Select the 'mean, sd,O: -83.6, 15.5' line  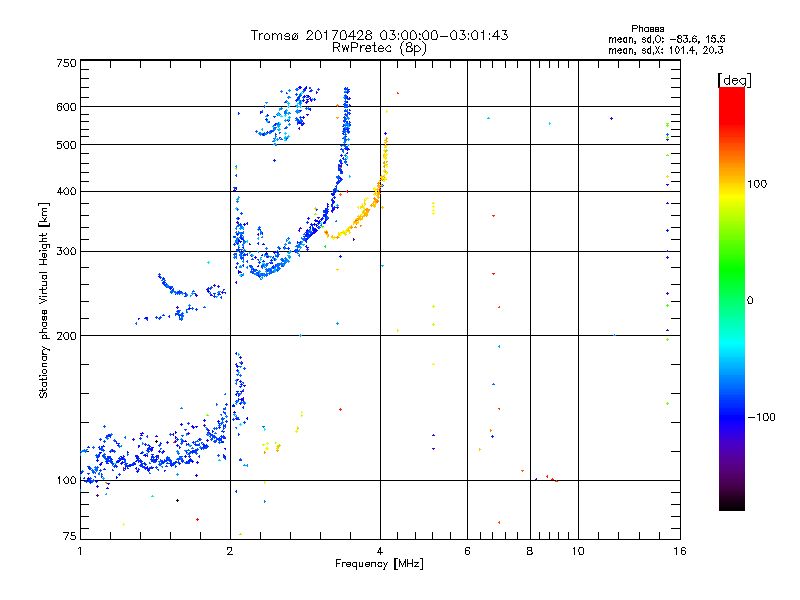point(666,39)
